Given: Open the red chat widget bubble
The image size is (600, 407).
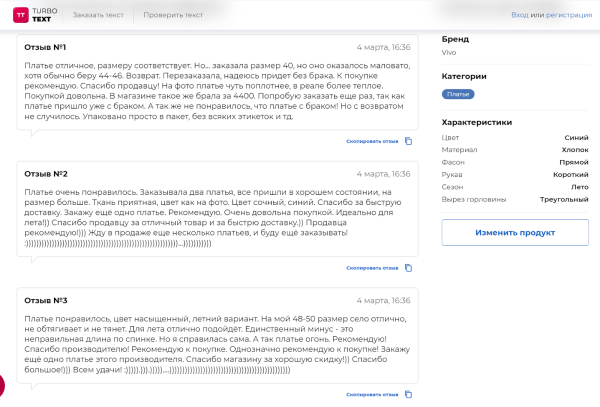Looking at the screenshot, I should click(2, 388).
